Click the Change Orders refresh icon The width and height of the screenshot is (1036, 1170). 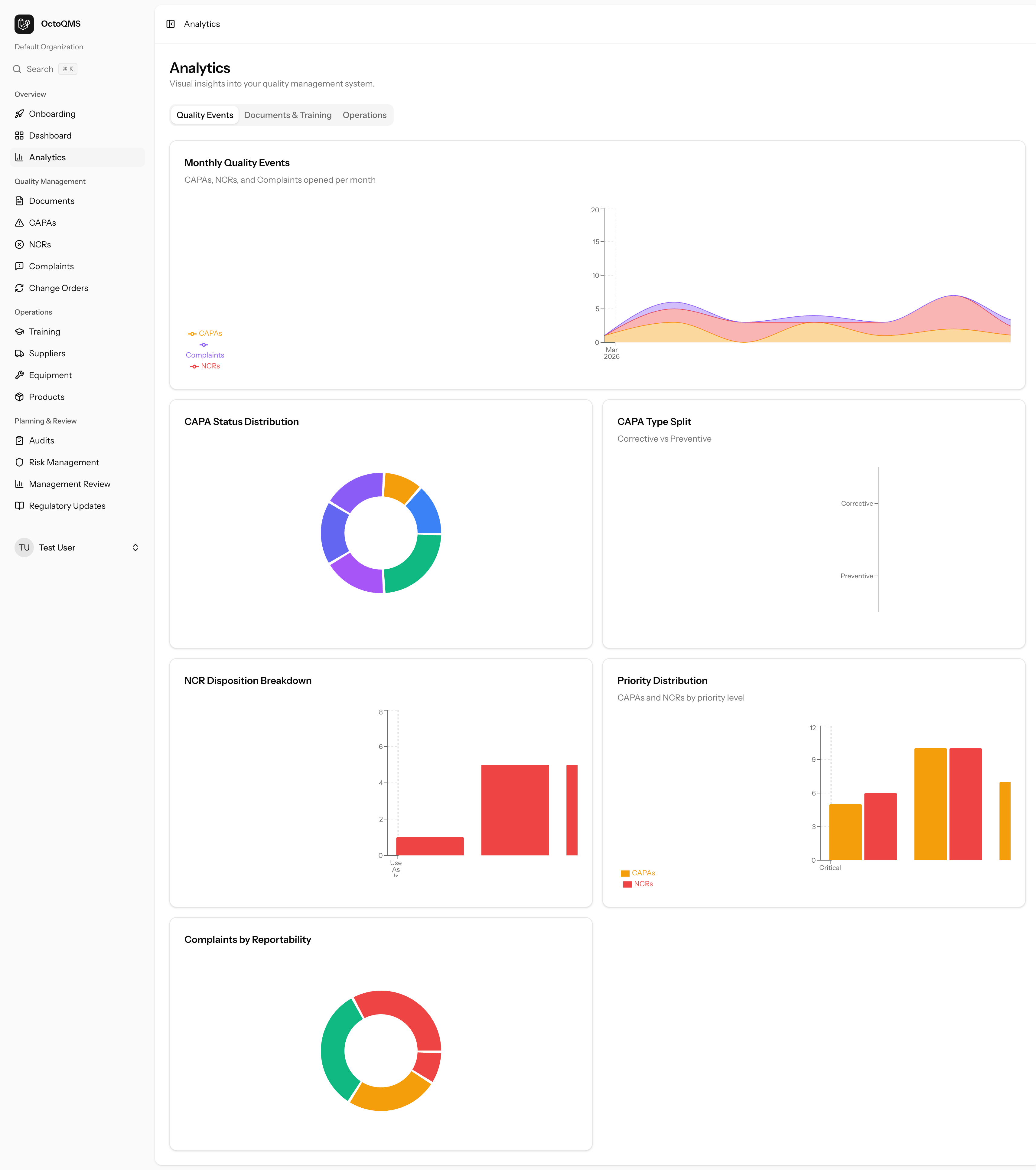tap(19, 288)
